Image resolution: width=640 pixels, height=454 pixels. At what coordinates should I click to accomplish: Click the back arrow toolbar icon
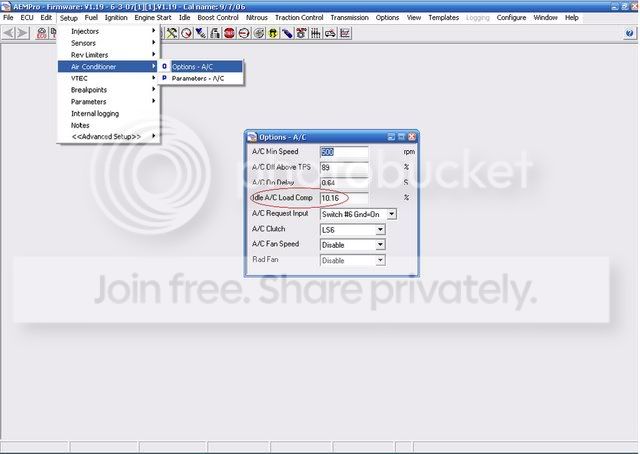[x=9, y=33]
